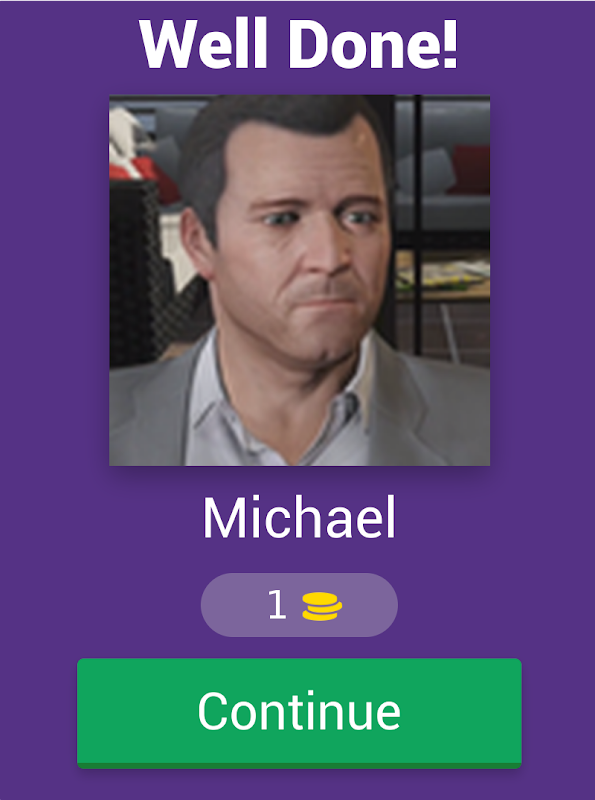This screenshot has width=595, height=800.
Task: Select the coin reward pill showing 1
Action: coord(299,605)
